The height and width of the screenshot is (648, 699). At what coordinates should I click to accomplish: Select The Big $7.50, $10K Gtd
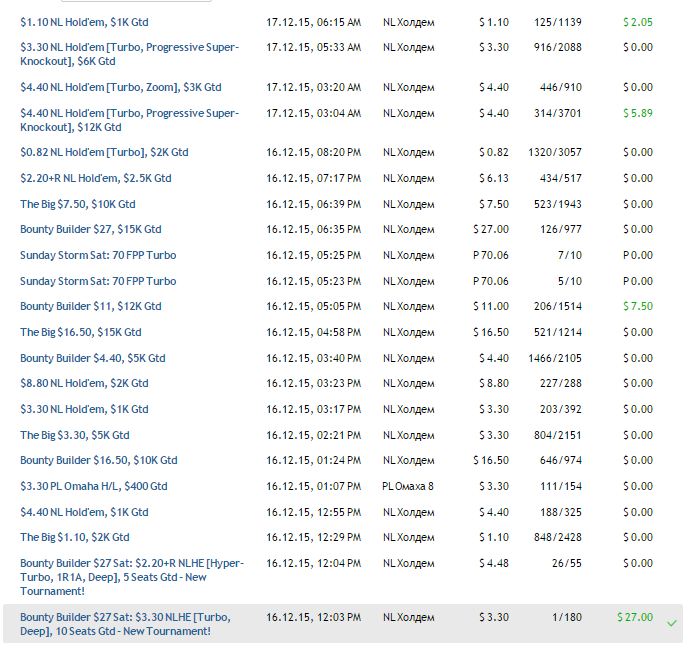pos(78,204)
